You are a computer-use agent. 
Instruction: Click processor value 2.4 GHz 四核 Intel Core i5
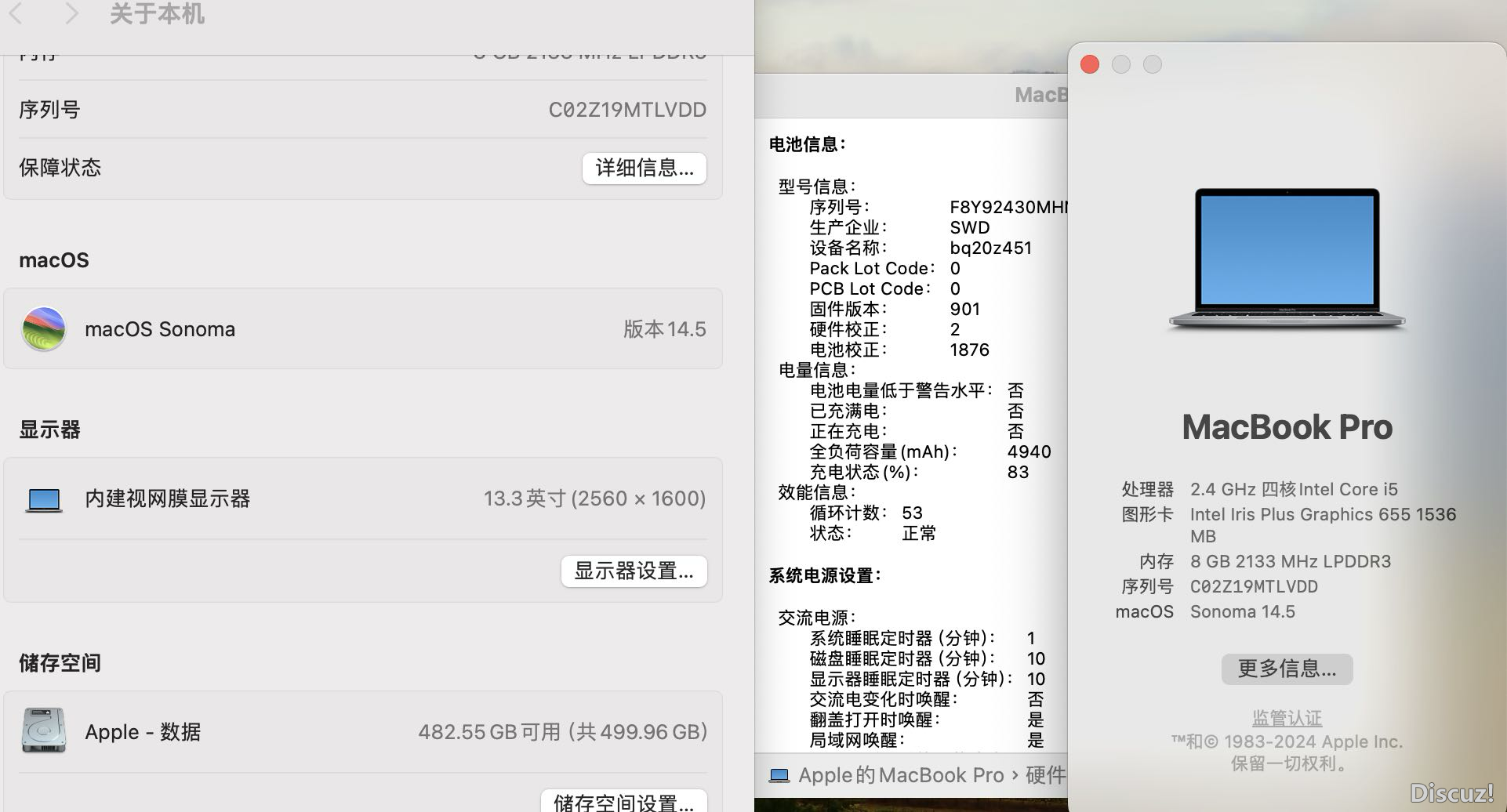[1294, 489]
